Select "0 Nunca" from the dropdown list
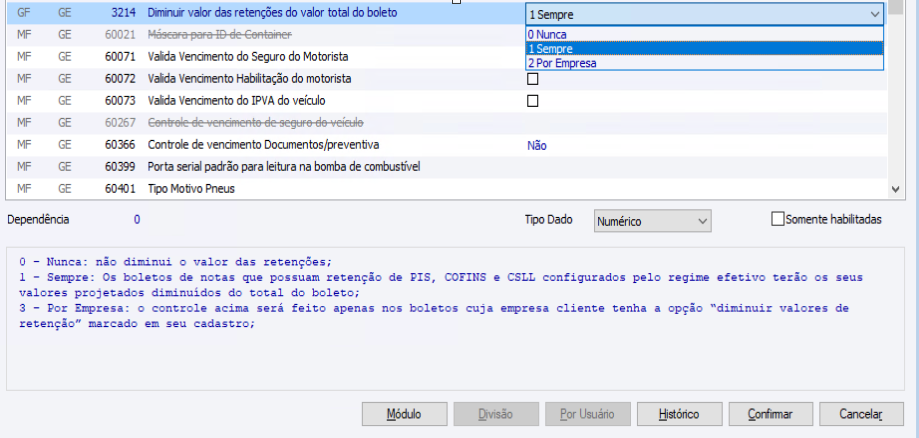Image resolution: width=919 pixels, height=438 pixels. (x=553, y=33)
